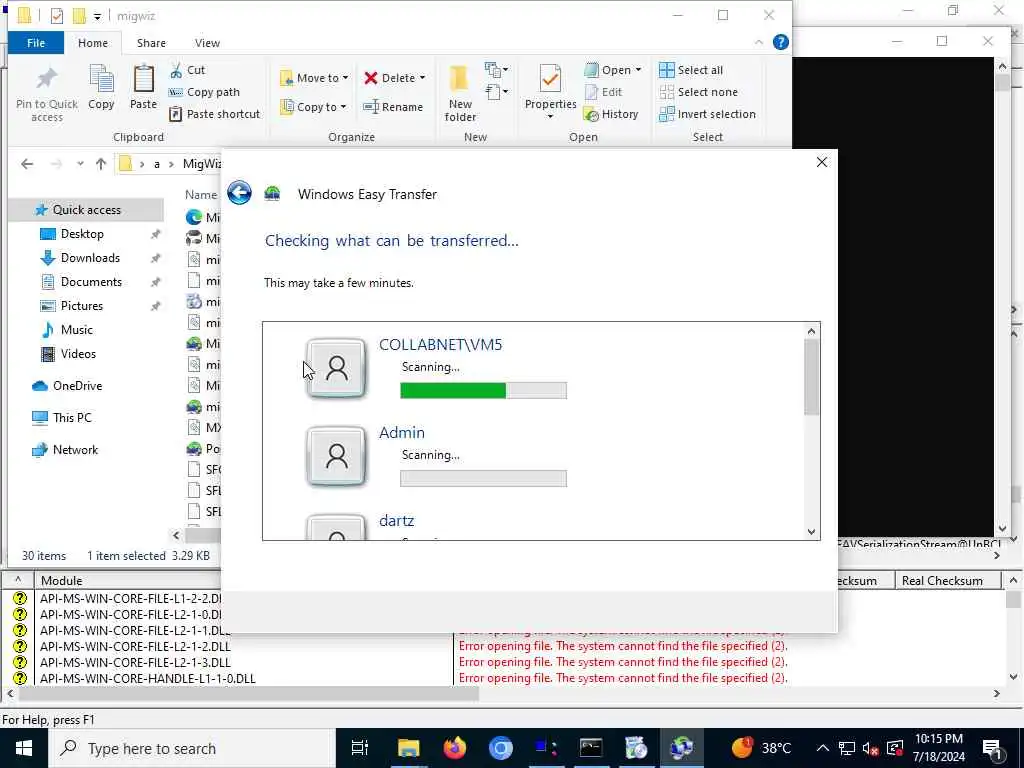Open Move to dropdown
Image resolution: width=1024 pixels, height=768 pixels.
(314, 78)
